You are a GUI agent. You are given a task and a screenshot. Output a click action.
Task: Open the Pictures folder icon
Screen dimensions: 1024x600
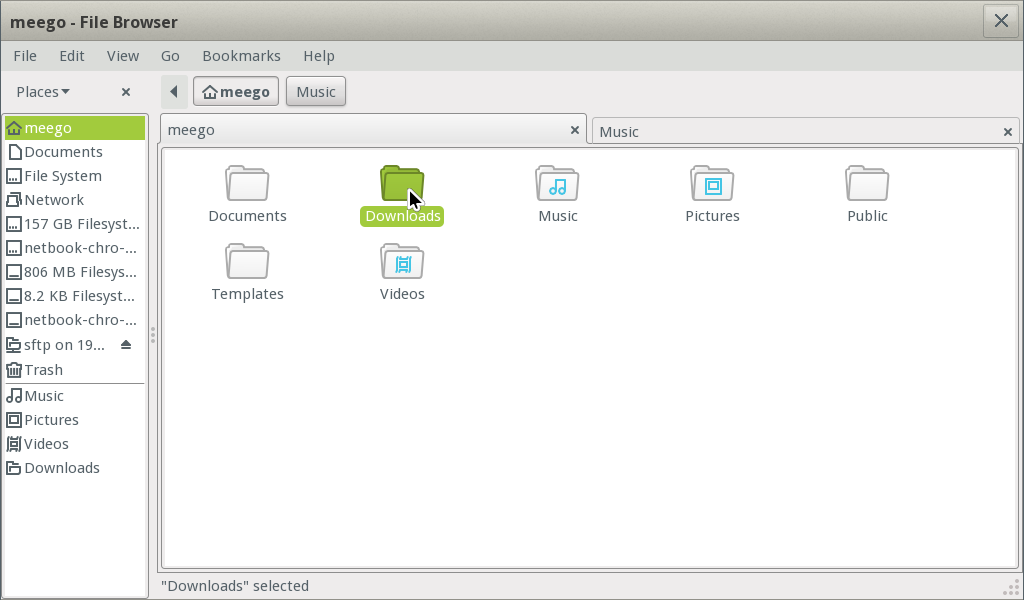712,183
